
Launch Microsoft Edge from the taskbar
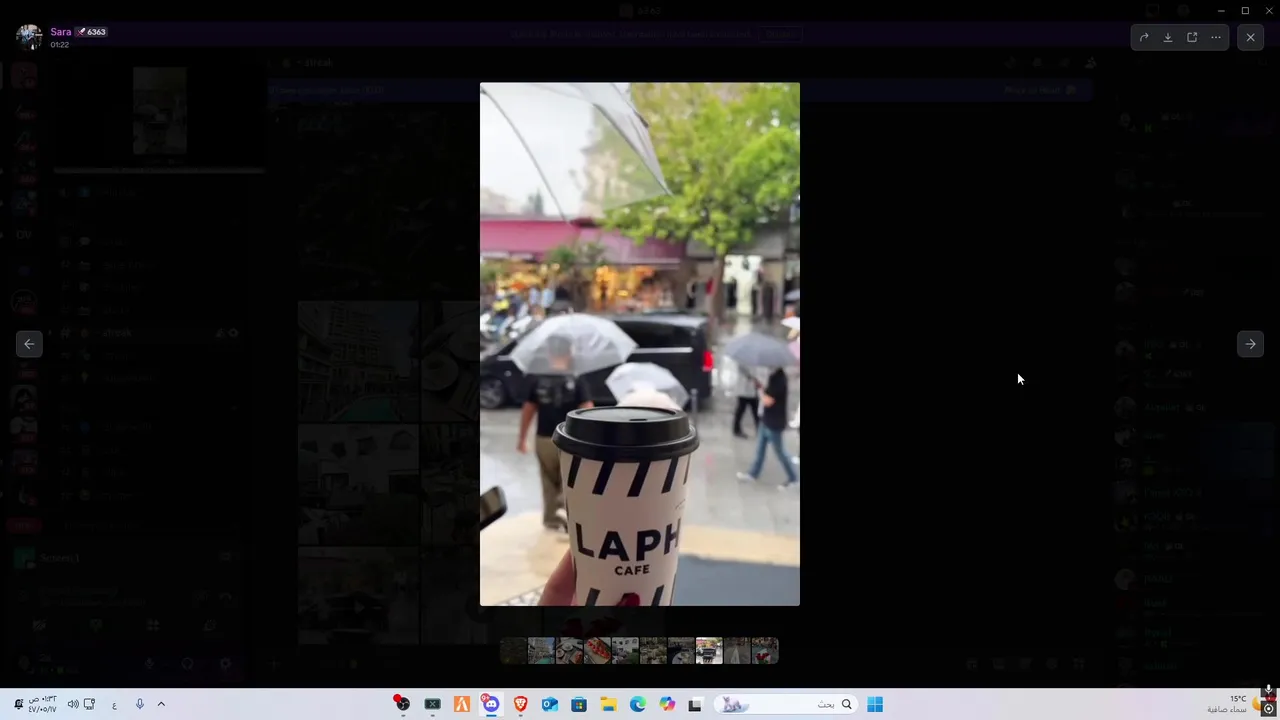click(638, 704)
